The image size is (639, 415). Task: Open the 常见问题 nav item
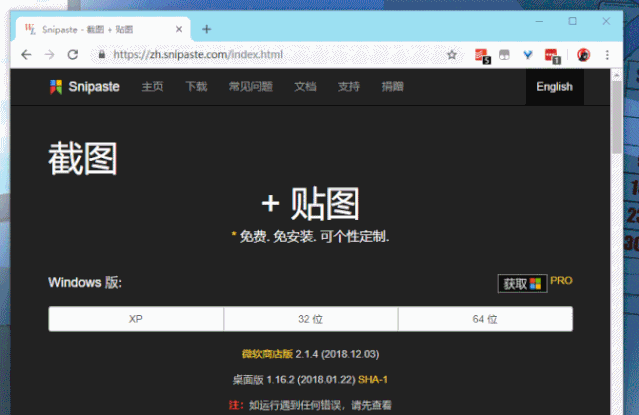click(251, 86)
